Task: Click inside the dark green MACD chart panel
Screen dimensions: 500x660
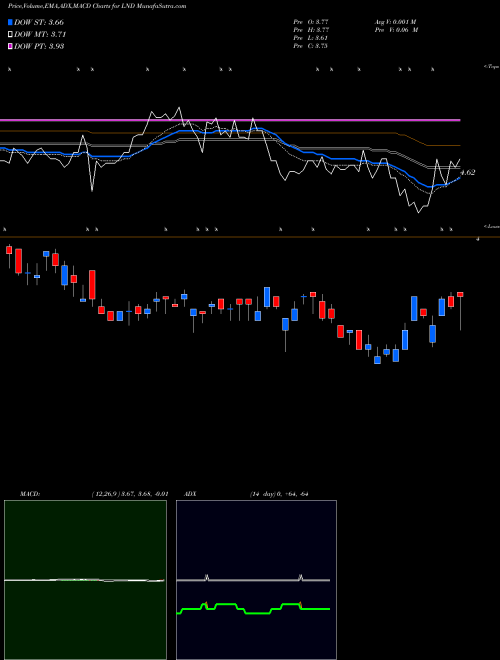Action: [x=85, y=580]
